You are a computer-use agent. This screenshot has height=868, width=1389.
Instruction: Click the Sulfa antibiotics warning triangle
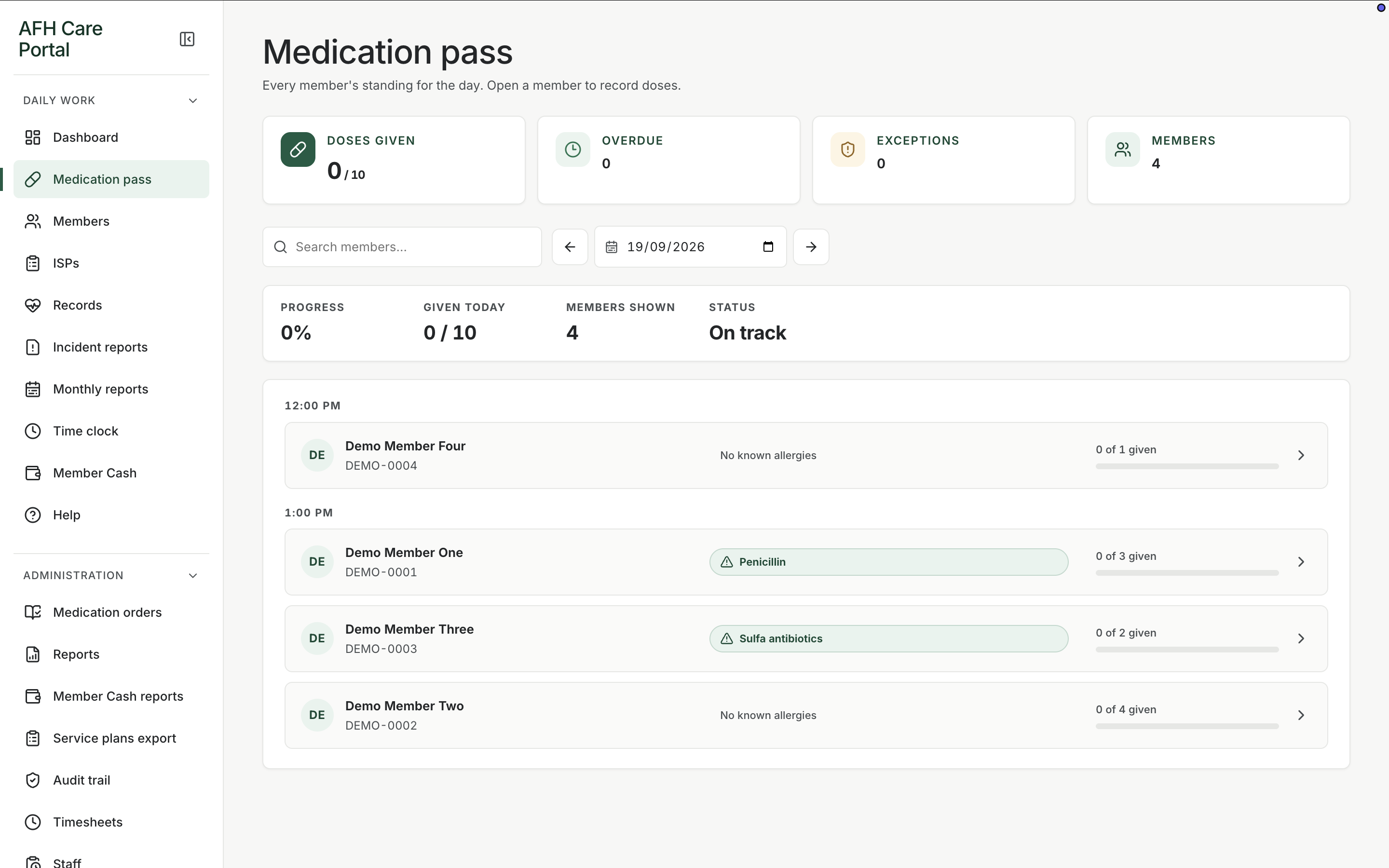click(x=727, y=638)
